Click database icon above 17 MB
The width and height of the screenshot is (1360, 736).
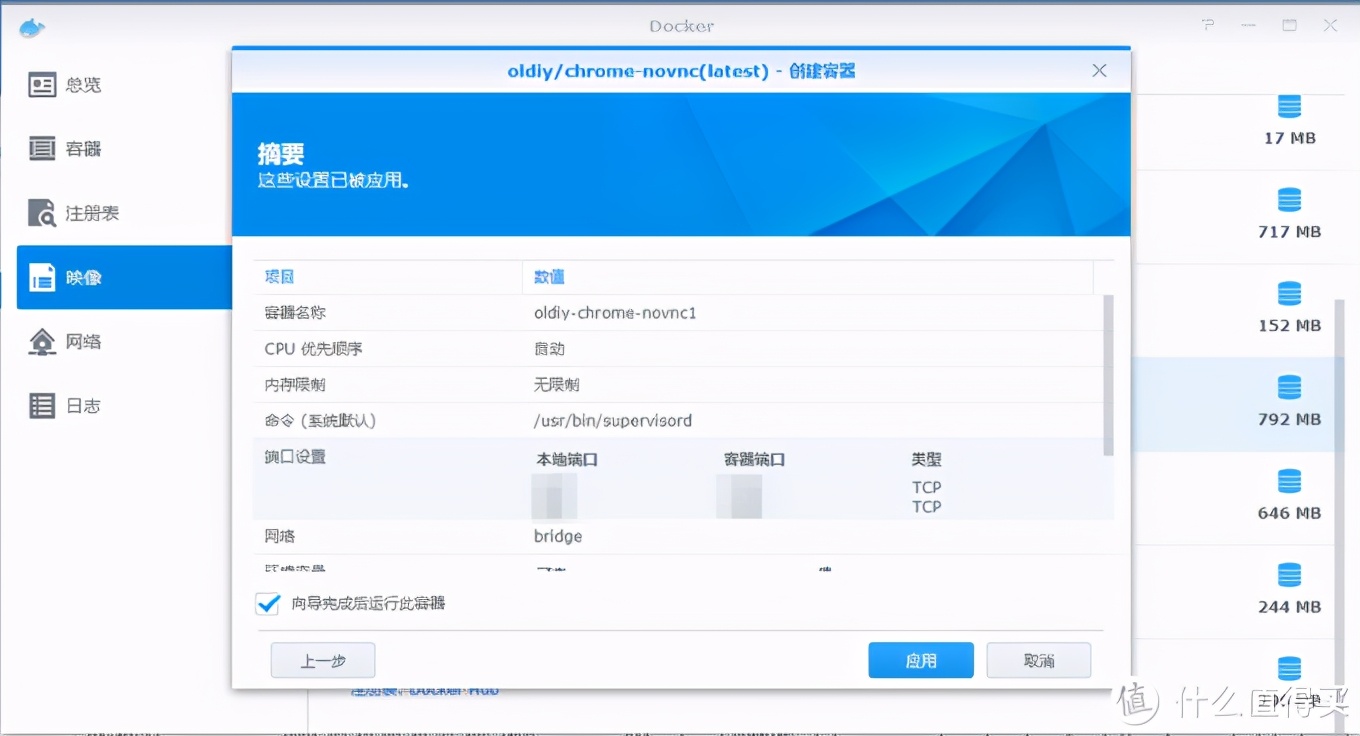(1289, 106)
